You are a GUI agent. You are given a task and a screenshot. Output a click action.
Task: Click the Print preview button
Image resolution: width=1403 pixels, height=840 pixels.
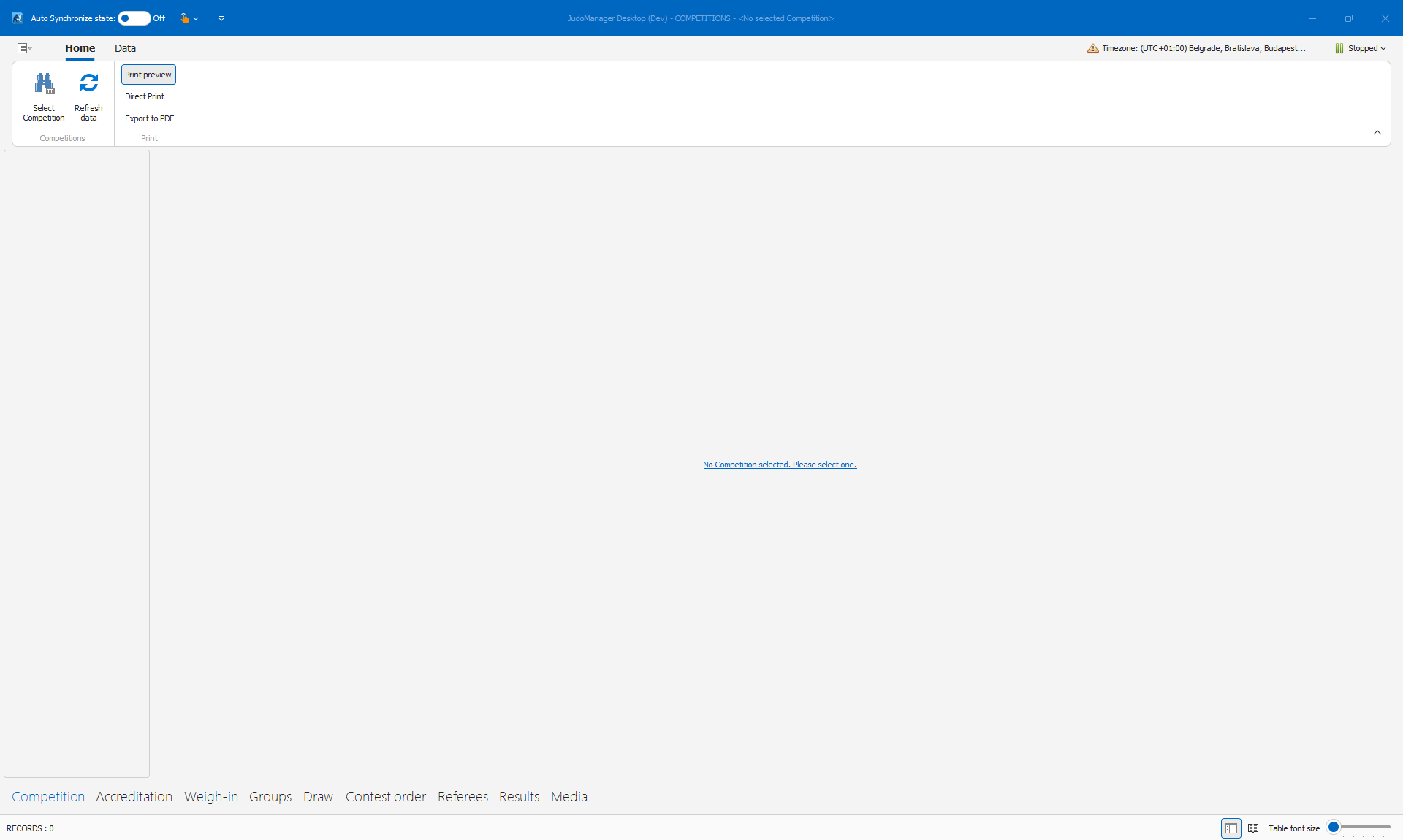coord(148,75)
